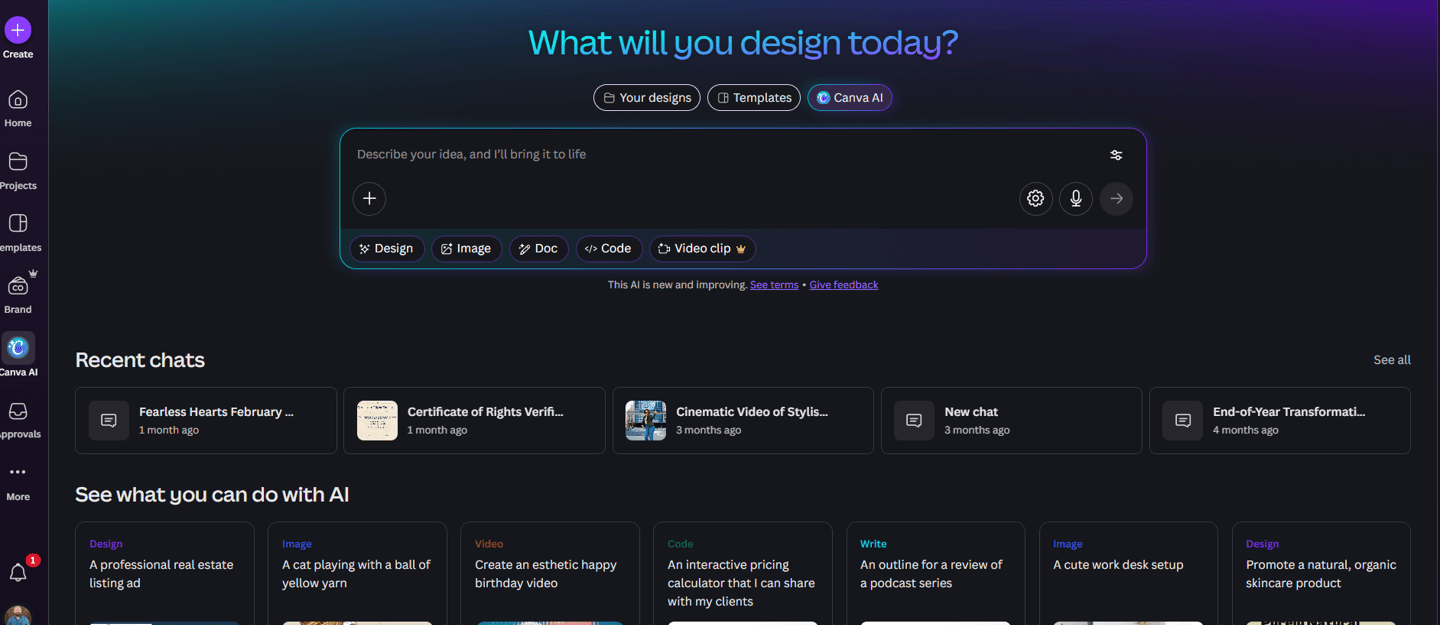Choose the Doc mode chip

pyautogui.click(x=539, y=248)
